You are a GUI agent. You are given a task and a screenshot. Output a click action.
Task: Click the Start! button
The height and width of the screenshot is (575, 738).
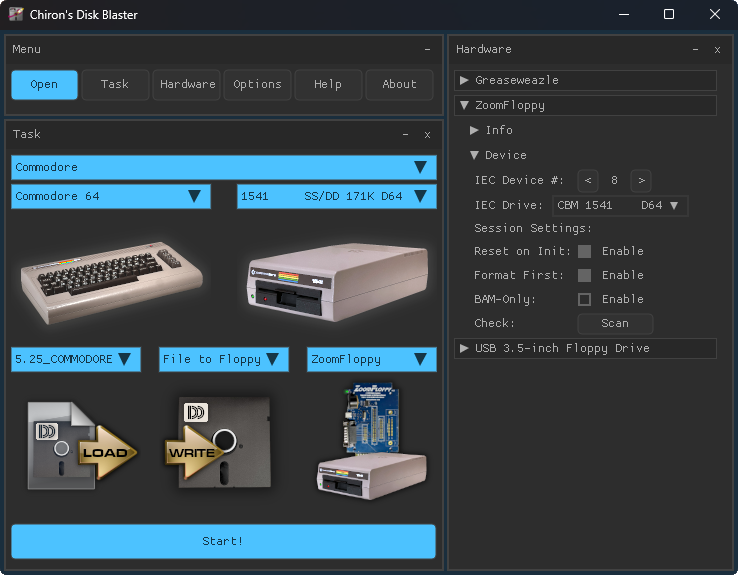tap(223, 542)
